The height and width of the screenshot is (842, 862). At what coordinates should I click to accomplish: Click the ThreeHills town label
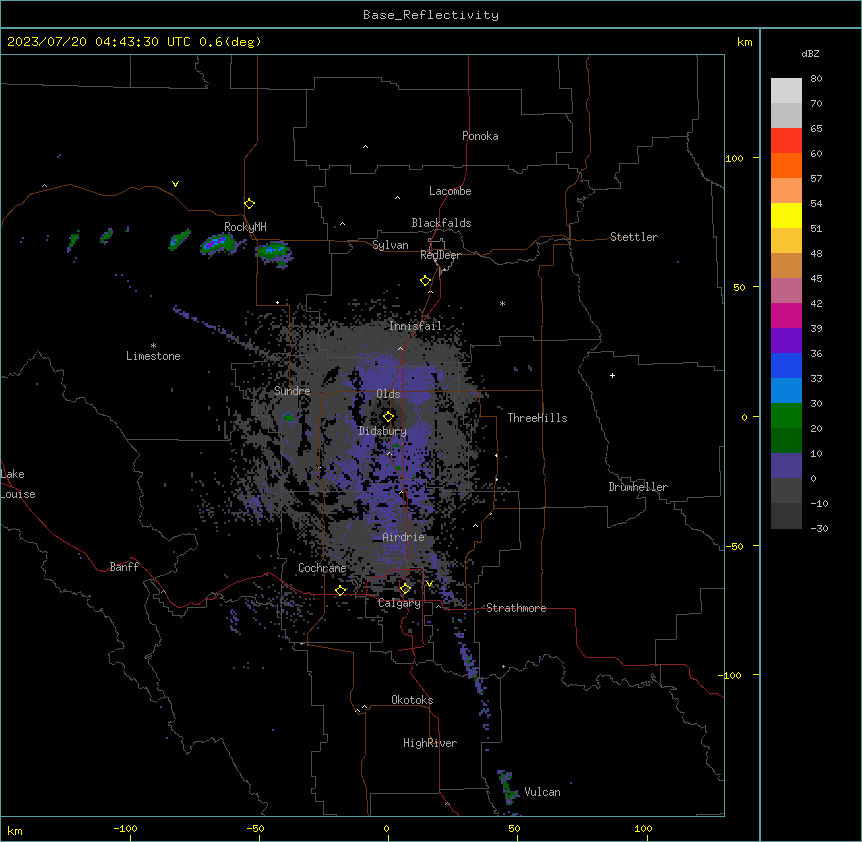coord(537,418)
